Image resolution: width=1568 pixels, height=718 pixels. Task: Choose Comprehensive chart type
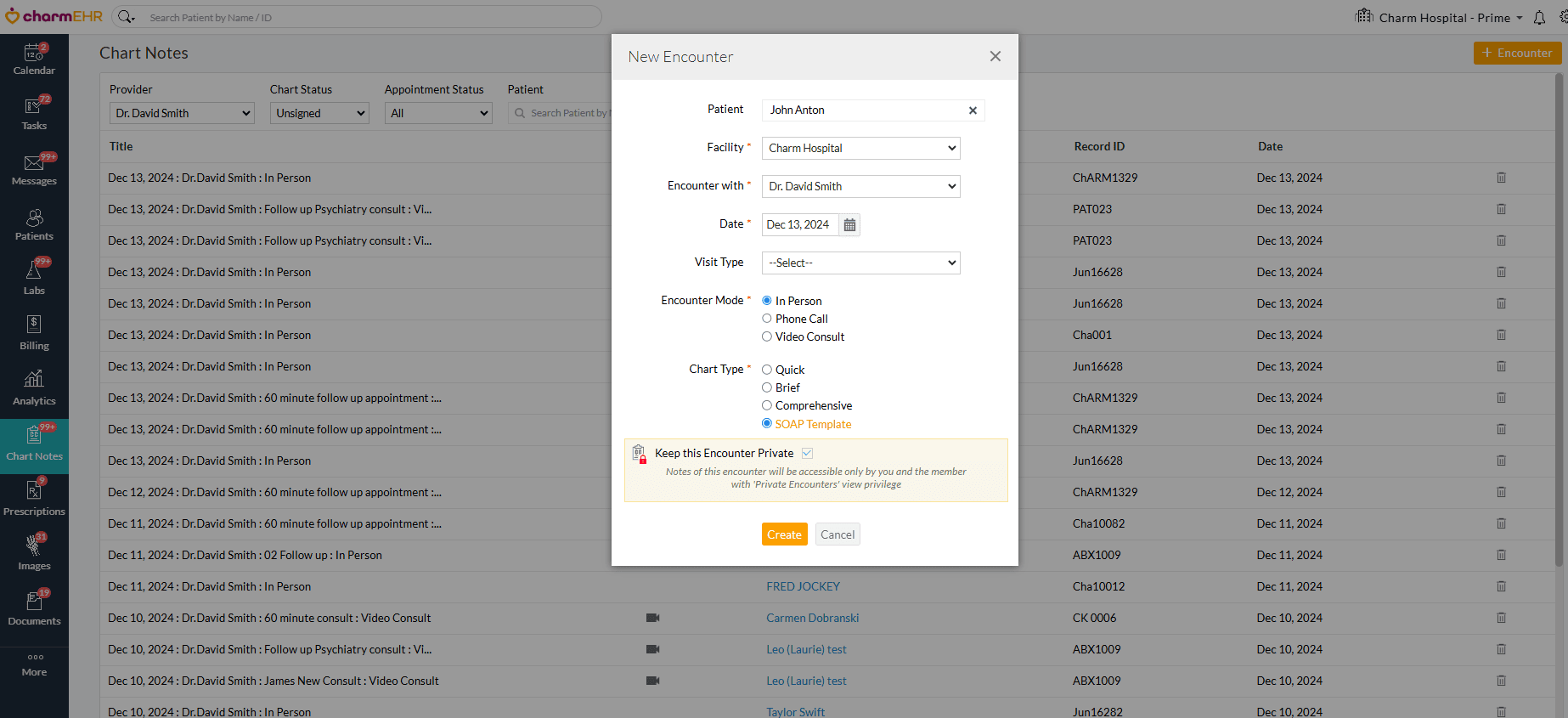click(x=767, y=406)
